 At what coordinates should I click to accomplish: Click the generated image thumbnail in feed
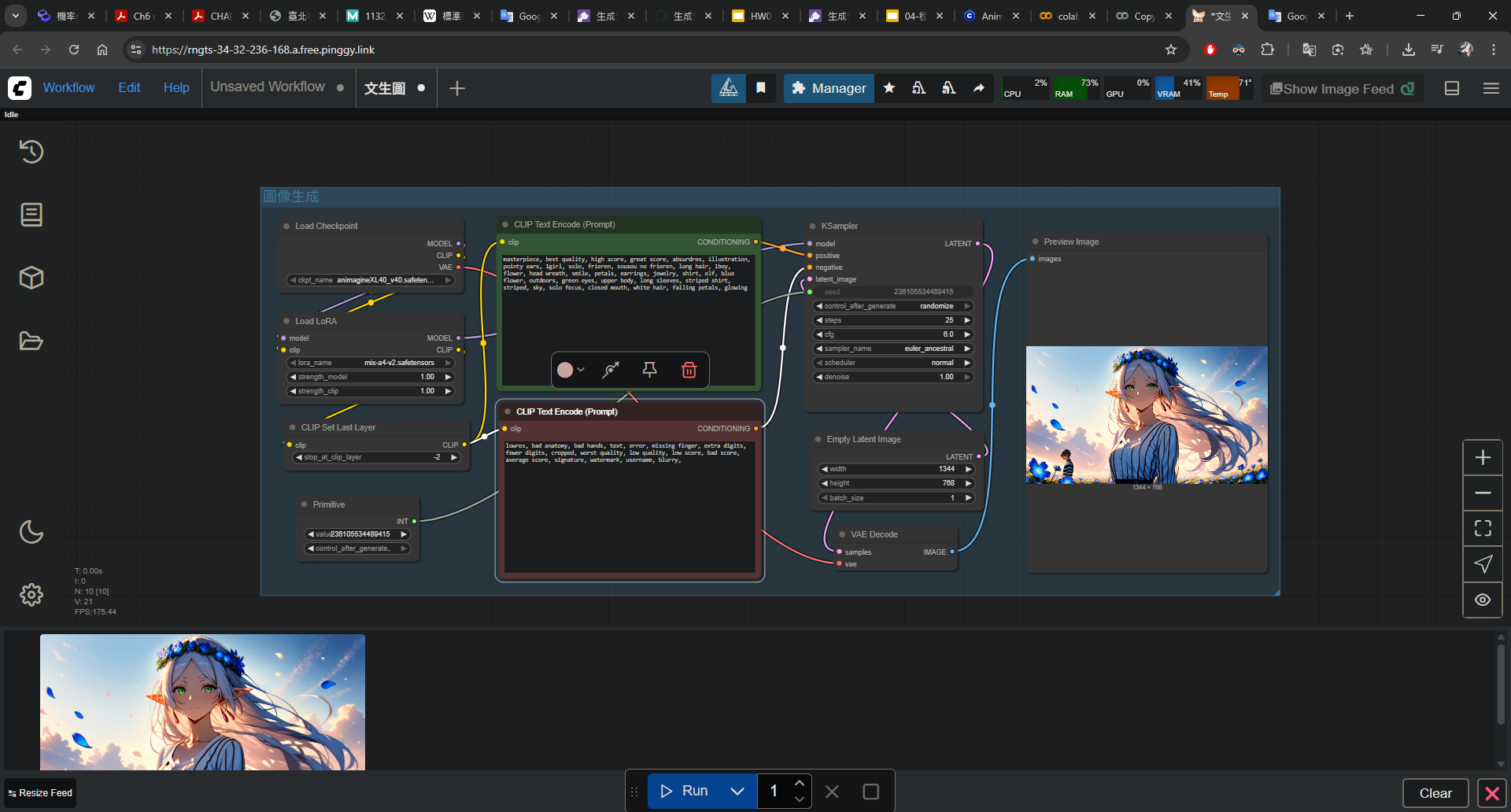click(202, 702)
